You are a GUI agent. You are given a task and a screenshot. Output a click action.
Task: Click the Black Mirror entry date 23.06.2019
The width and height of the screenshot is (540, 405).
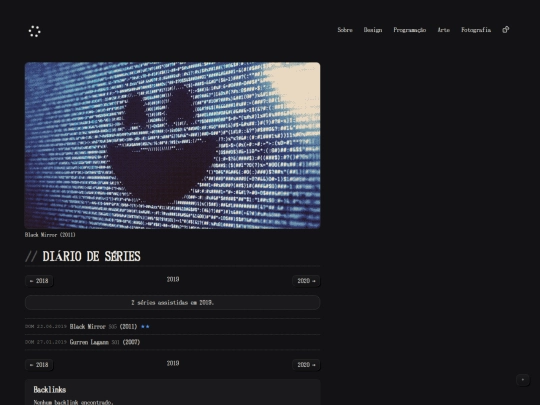(x=46, y=326)
